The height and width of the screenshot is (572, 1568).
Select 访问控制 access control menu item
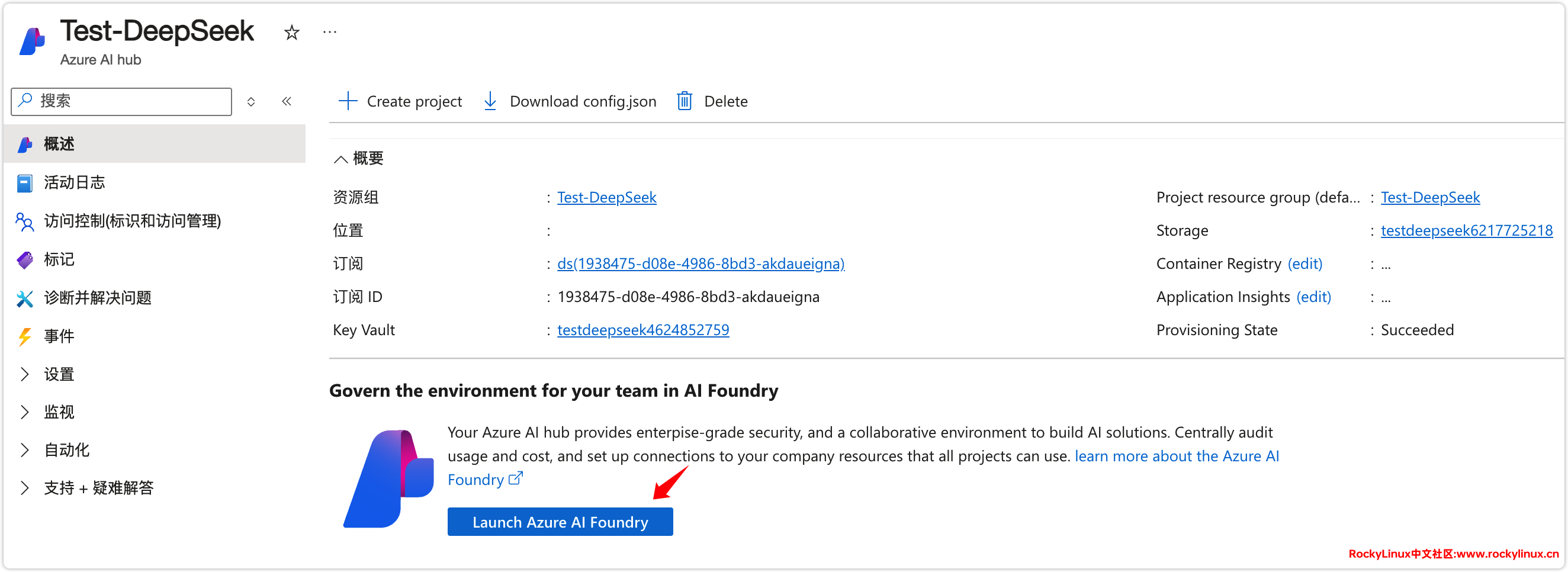[x=132, y=221]
